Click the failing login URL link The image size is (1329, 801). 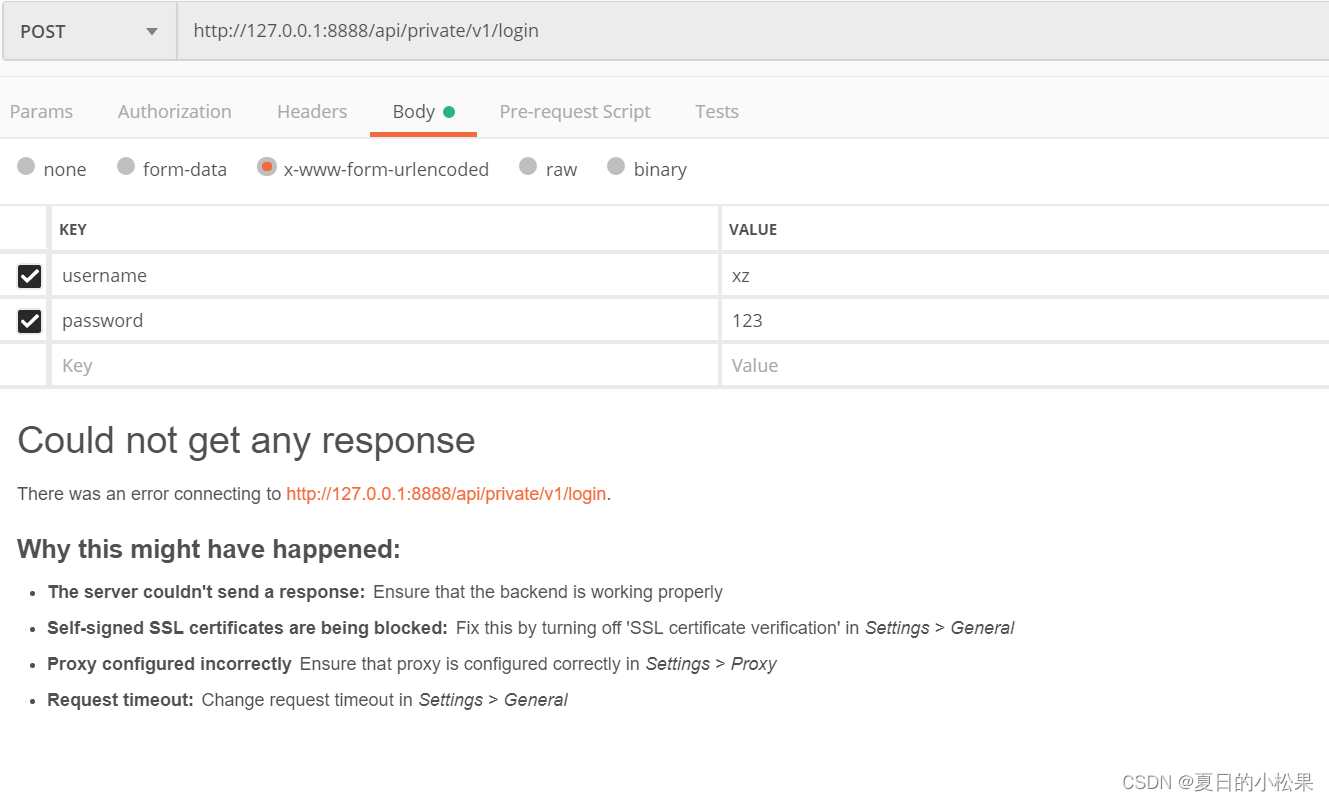[x=446, y=494]
